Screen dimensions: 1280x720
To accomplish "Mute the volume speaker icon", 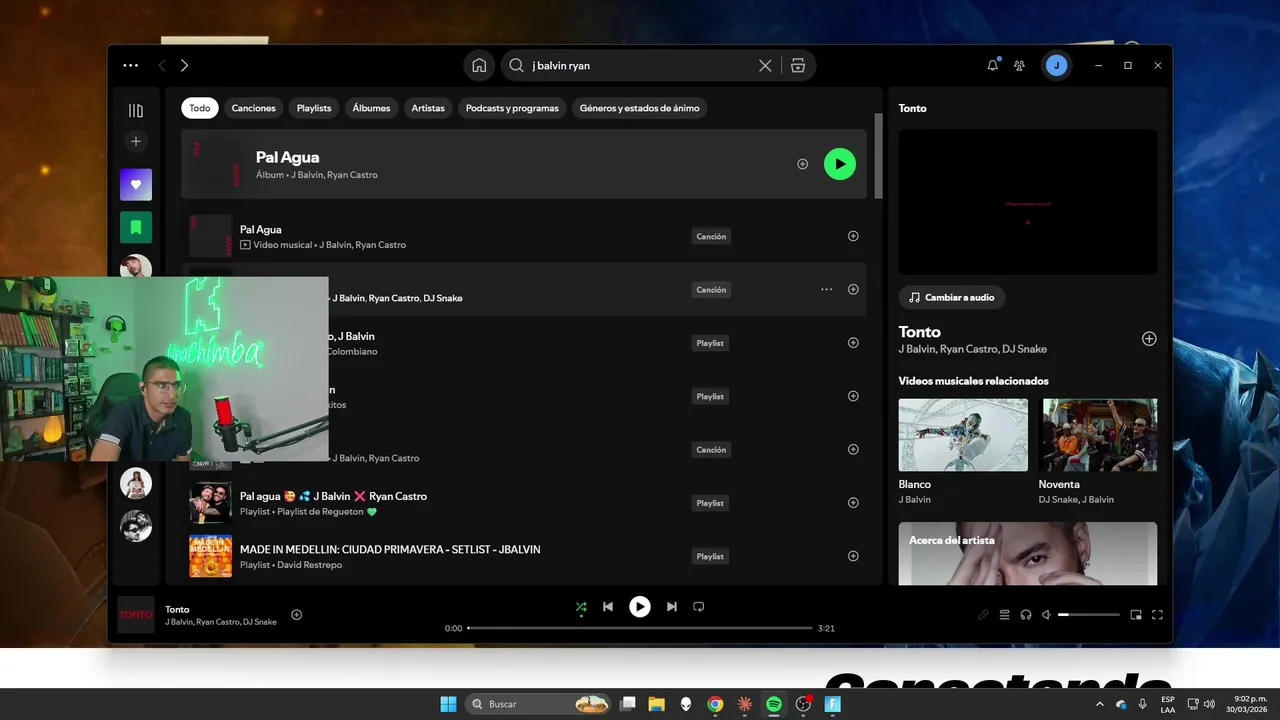I will tap(1046, 615).
